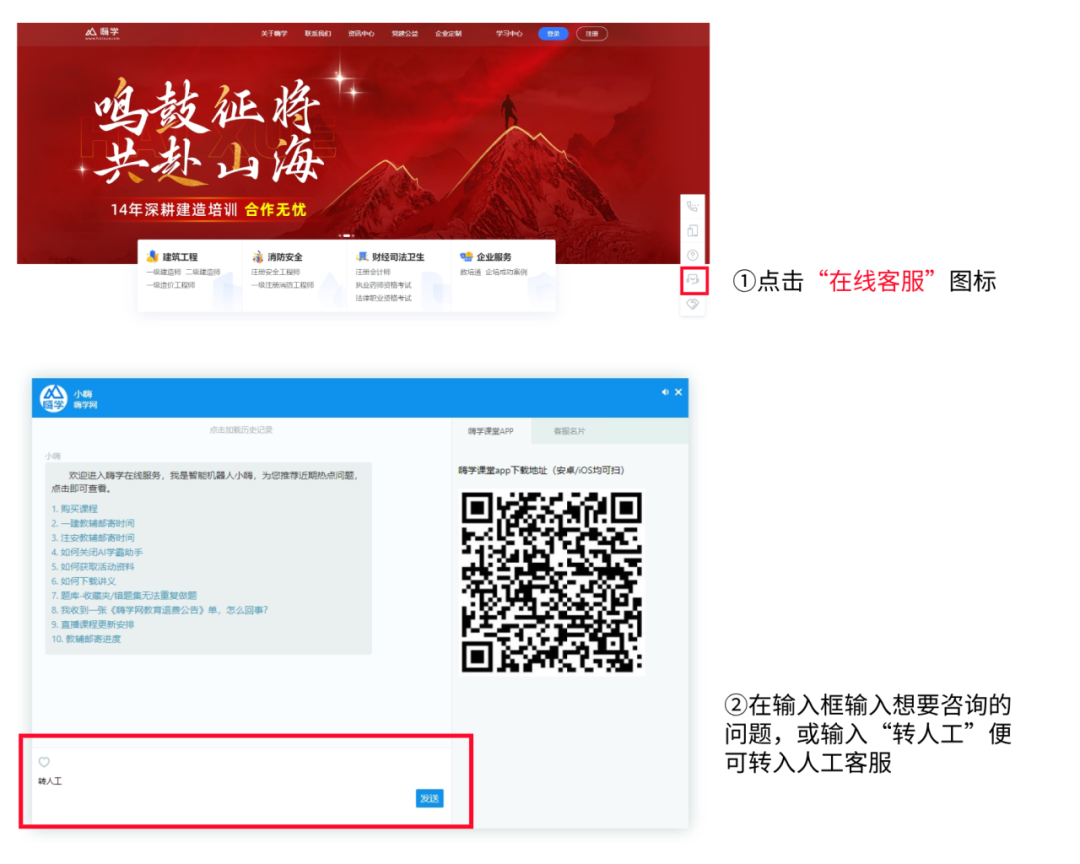1080x864 pixels.
Task: Click question 8 about 嗨学网教育退费公告
Action: pyautogui.click(x=160, y=610)
